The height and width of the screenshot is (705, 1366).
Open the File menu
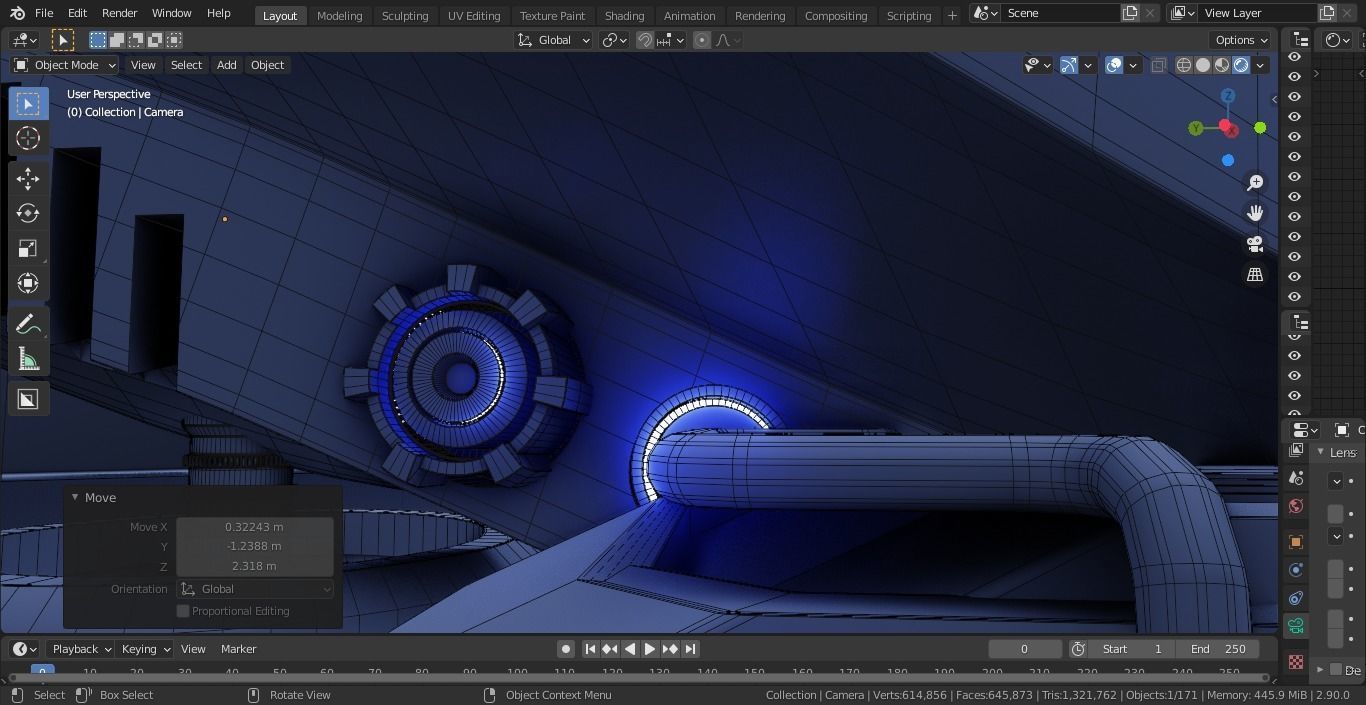(x=44, y=13)
